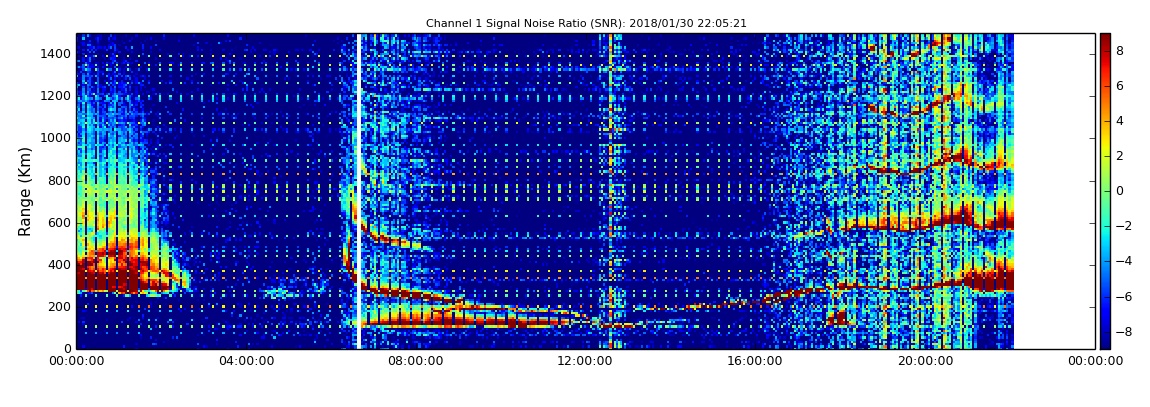
Task: Click the colorbar tick label 4
Action: click(1119, 120)
